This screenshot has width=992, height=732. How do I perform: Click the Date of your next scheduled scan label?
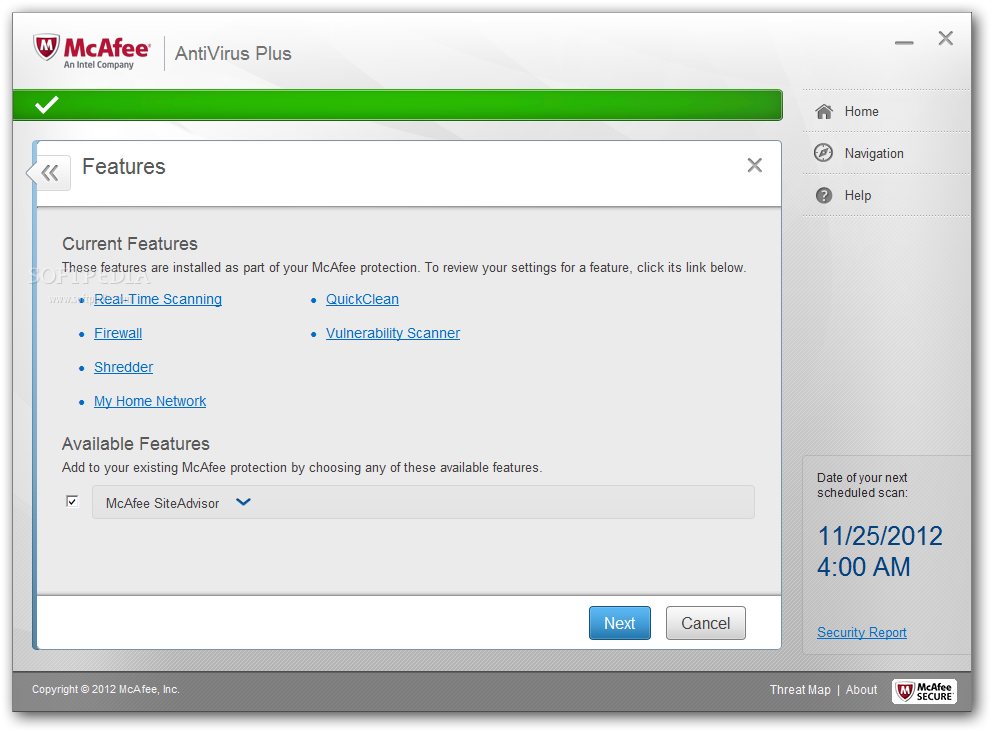coord(862,485)
